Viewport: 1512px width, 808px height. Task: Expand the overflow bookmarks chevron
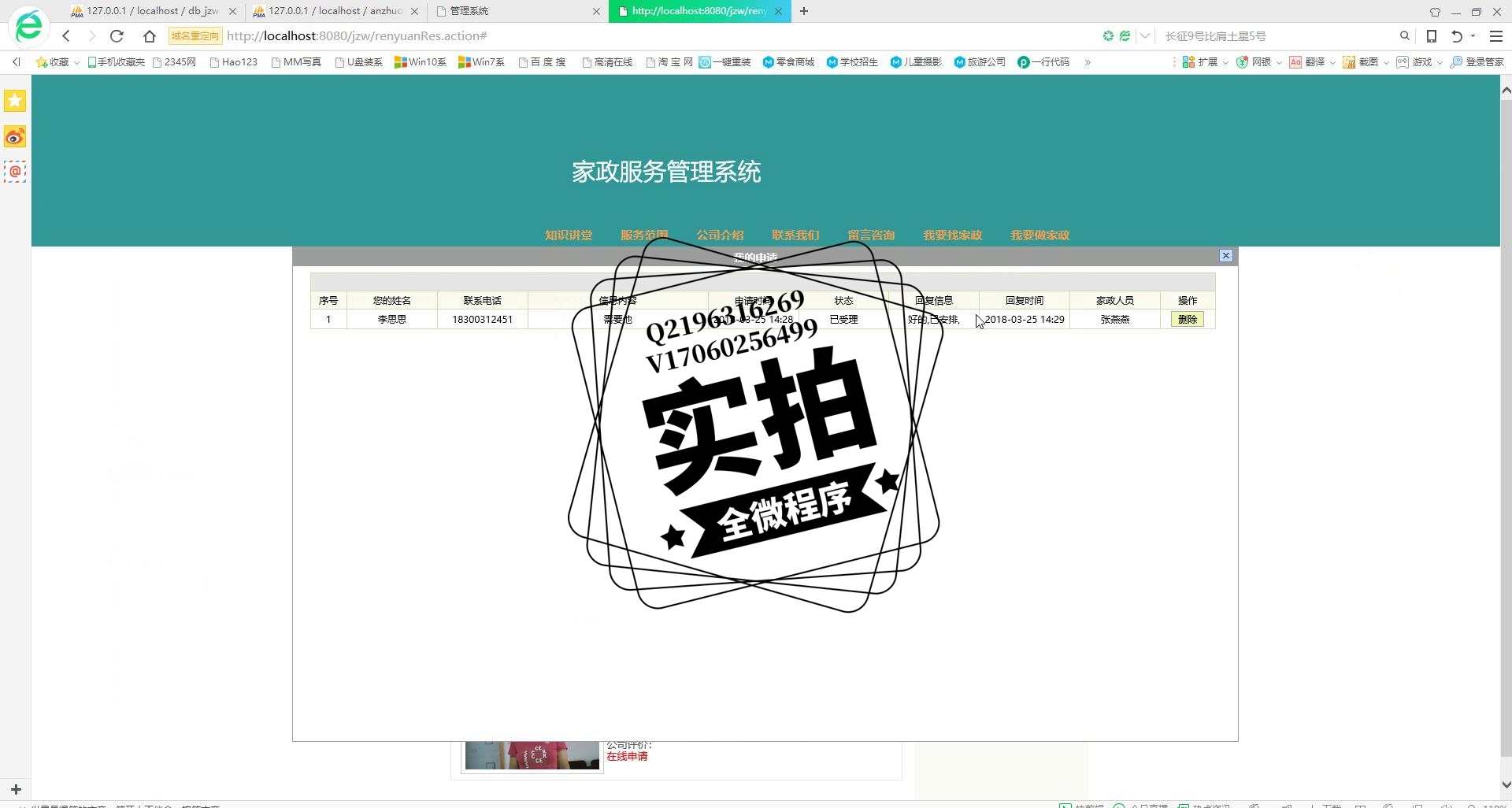point(1088,61)
